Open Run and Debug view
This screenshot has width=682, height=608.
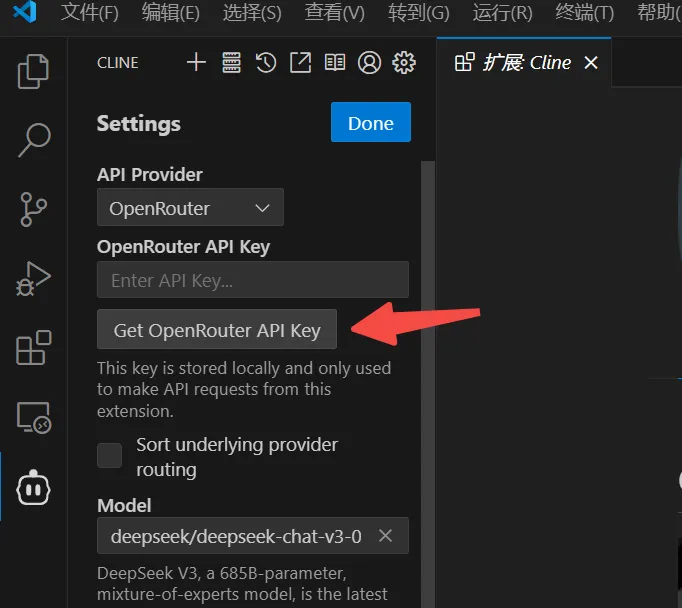pyautogui.click(x=33, y=279)
